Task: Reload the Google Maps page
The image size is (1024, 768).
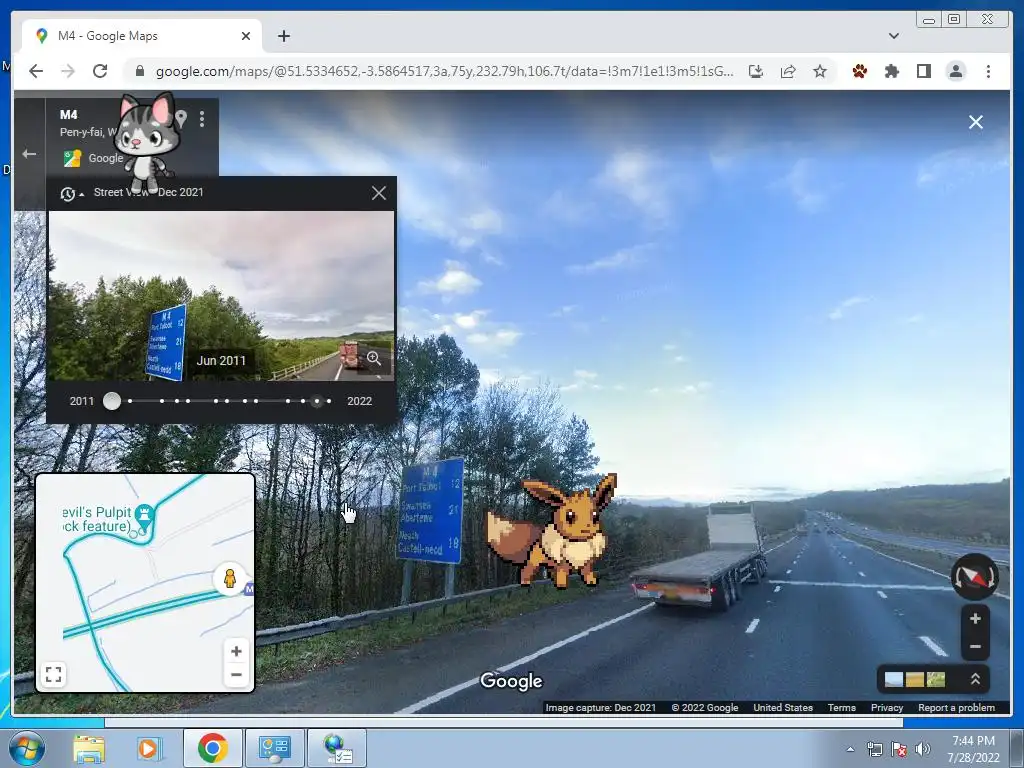Action: pyautogui.click(x=100, y=71)
